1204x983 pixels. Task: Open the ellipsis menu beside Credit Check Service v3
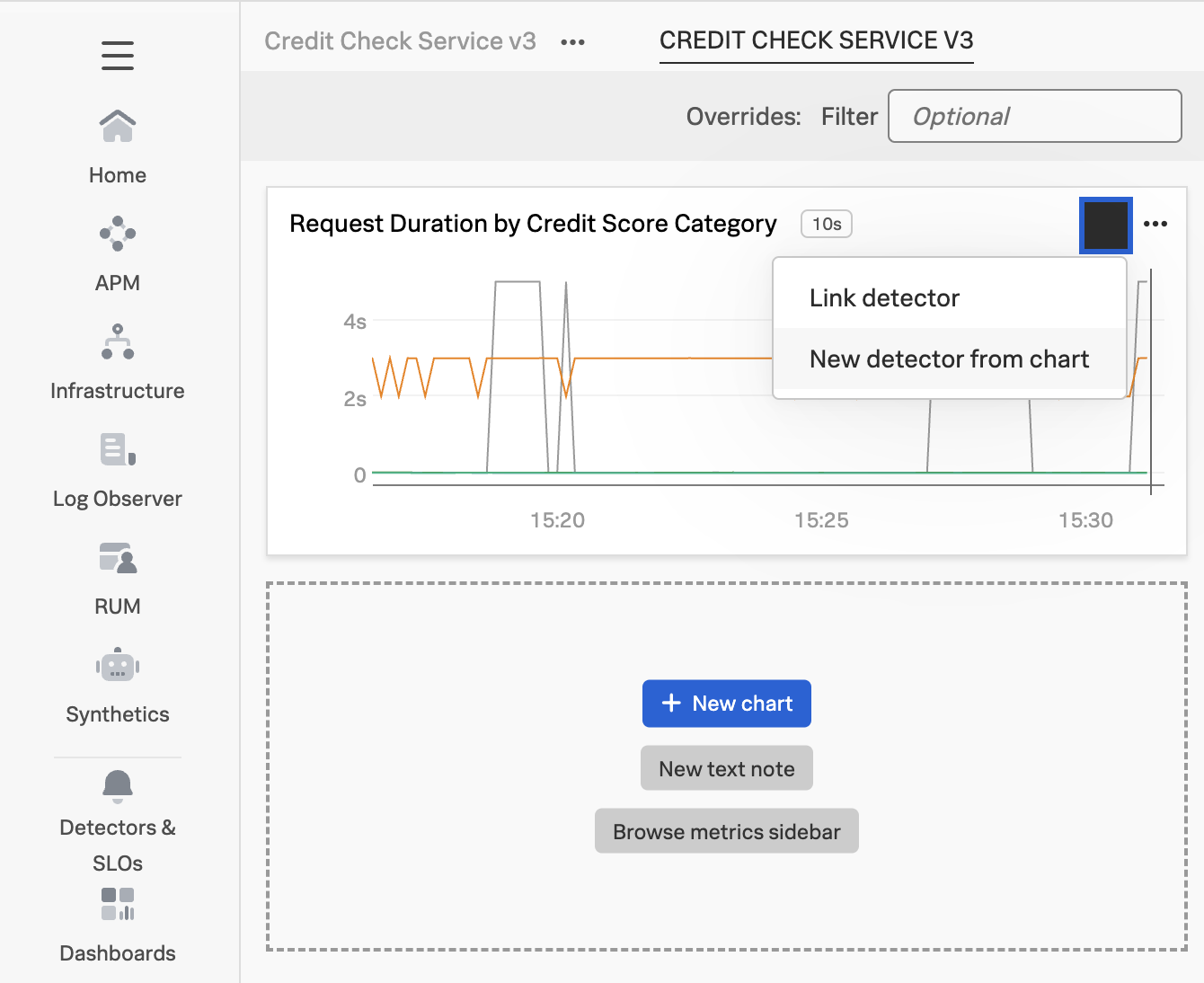click(x=572, y=41)
